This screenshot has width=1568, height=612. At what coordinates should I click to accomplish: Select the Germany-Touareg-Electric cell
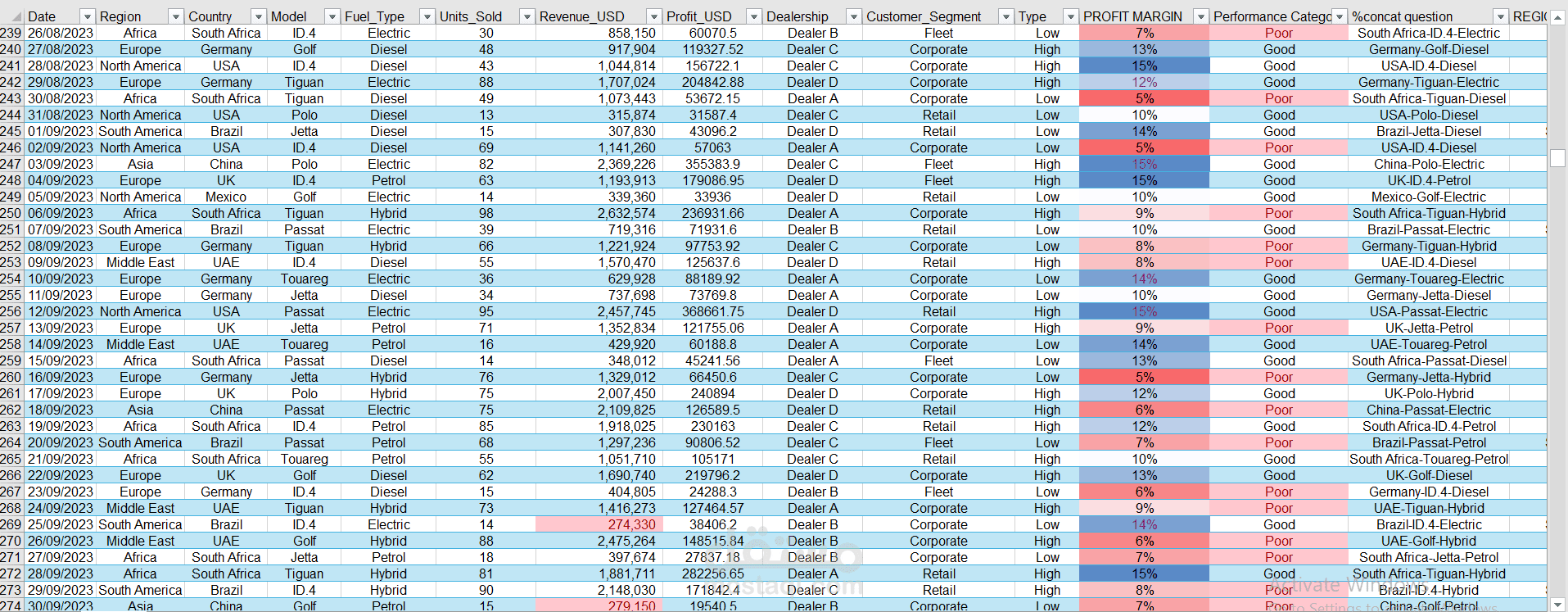tap(1429, 279)
